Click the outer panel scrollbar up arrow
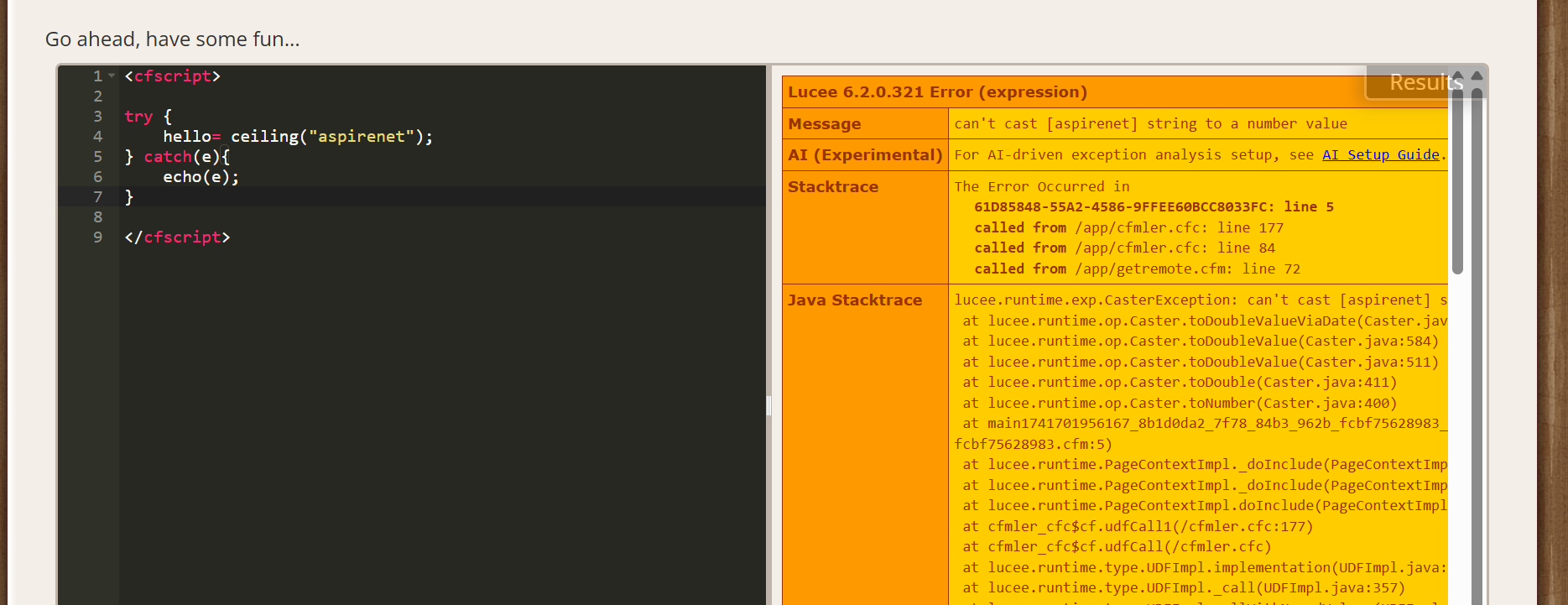The image size is (1568, 605). click(1477, 76)
